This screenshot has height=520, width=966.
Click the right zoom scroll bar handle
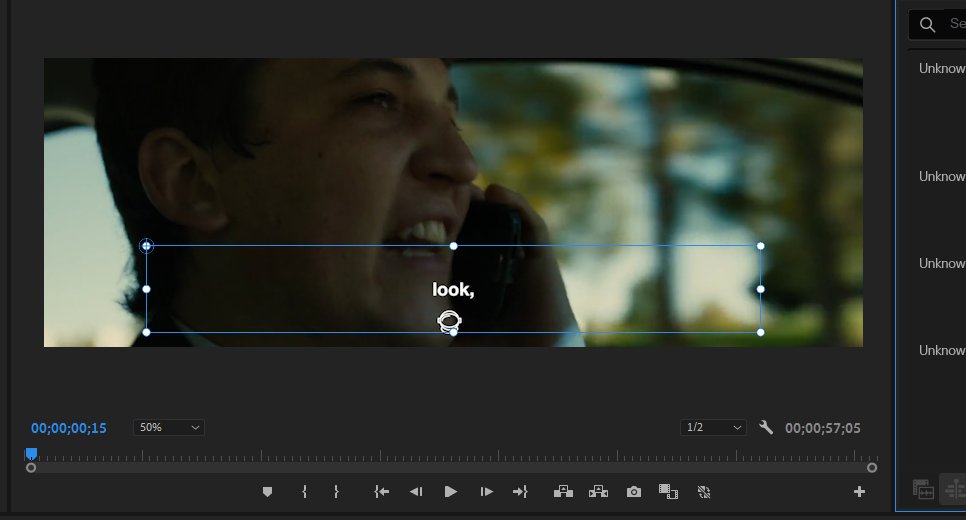click(872, 468)
